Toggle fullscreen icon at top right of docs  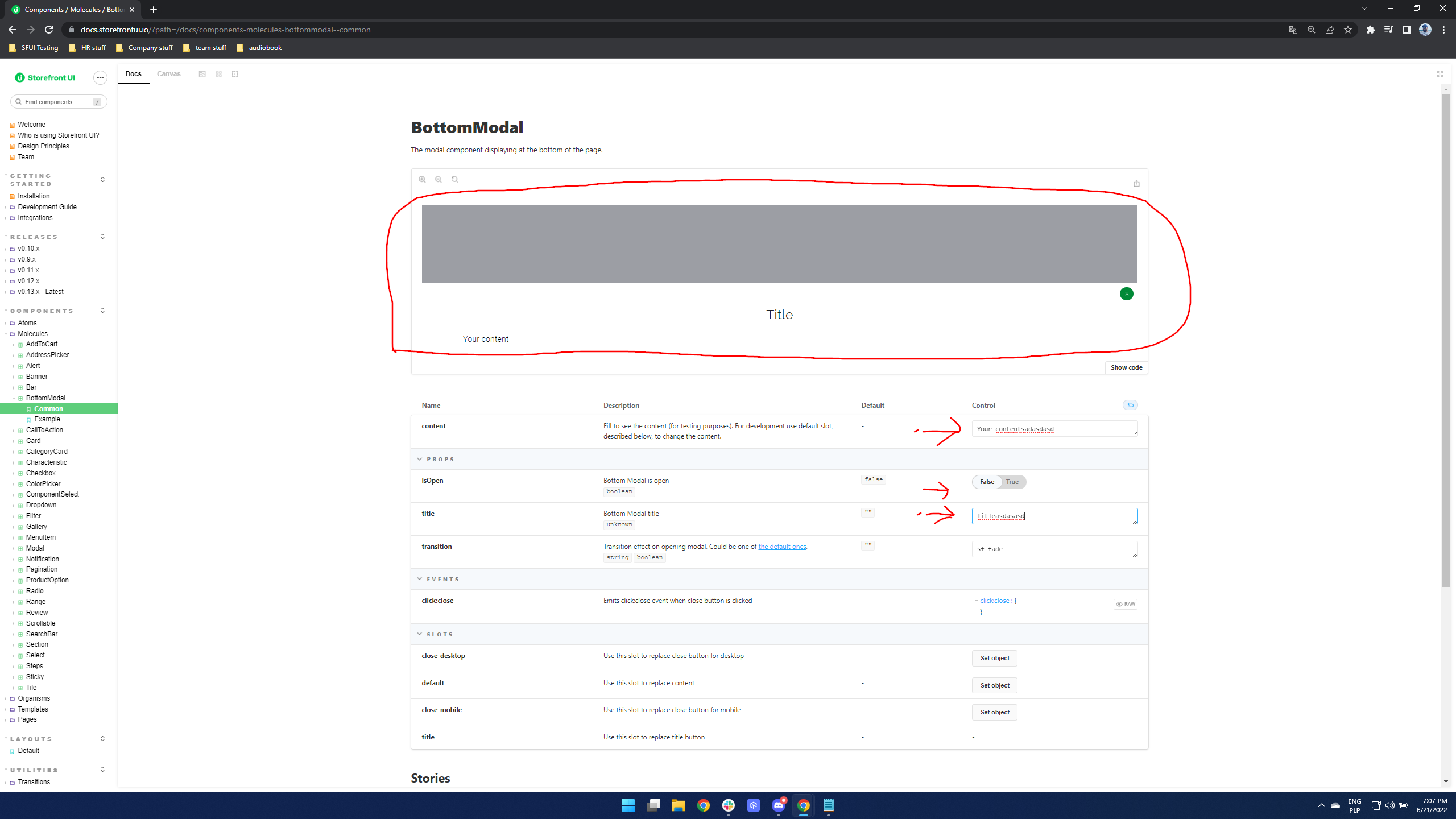[x=1440, y=74]
